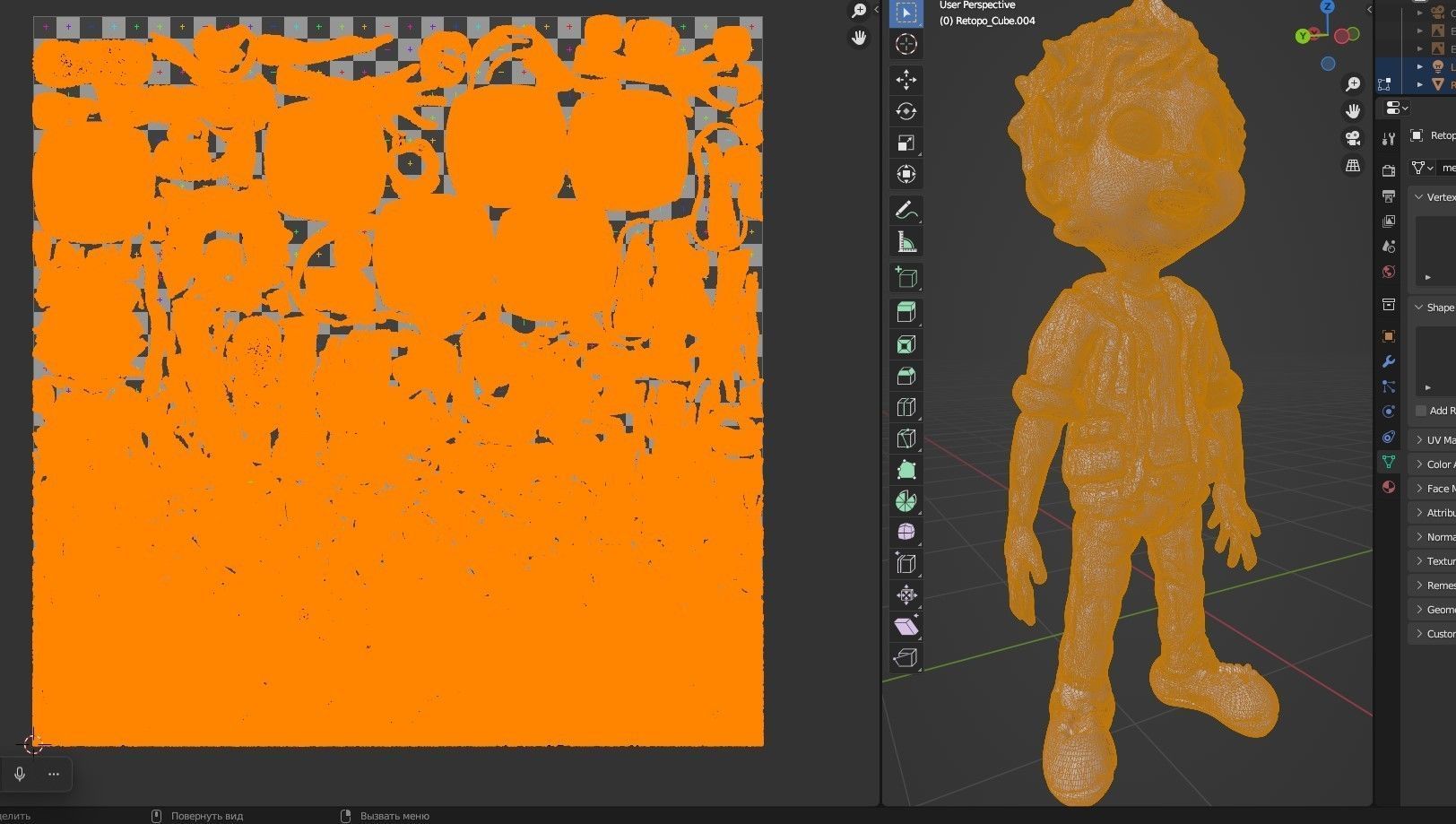Click the UV editor pan hand icon

coord(859,38)
